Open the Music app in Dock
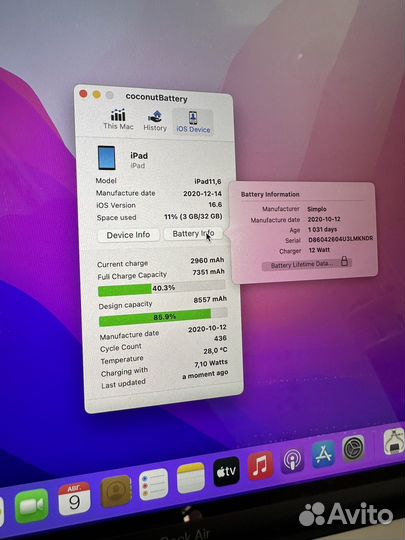The width and height of the screenshot is (405, 540). click(261, 466)
